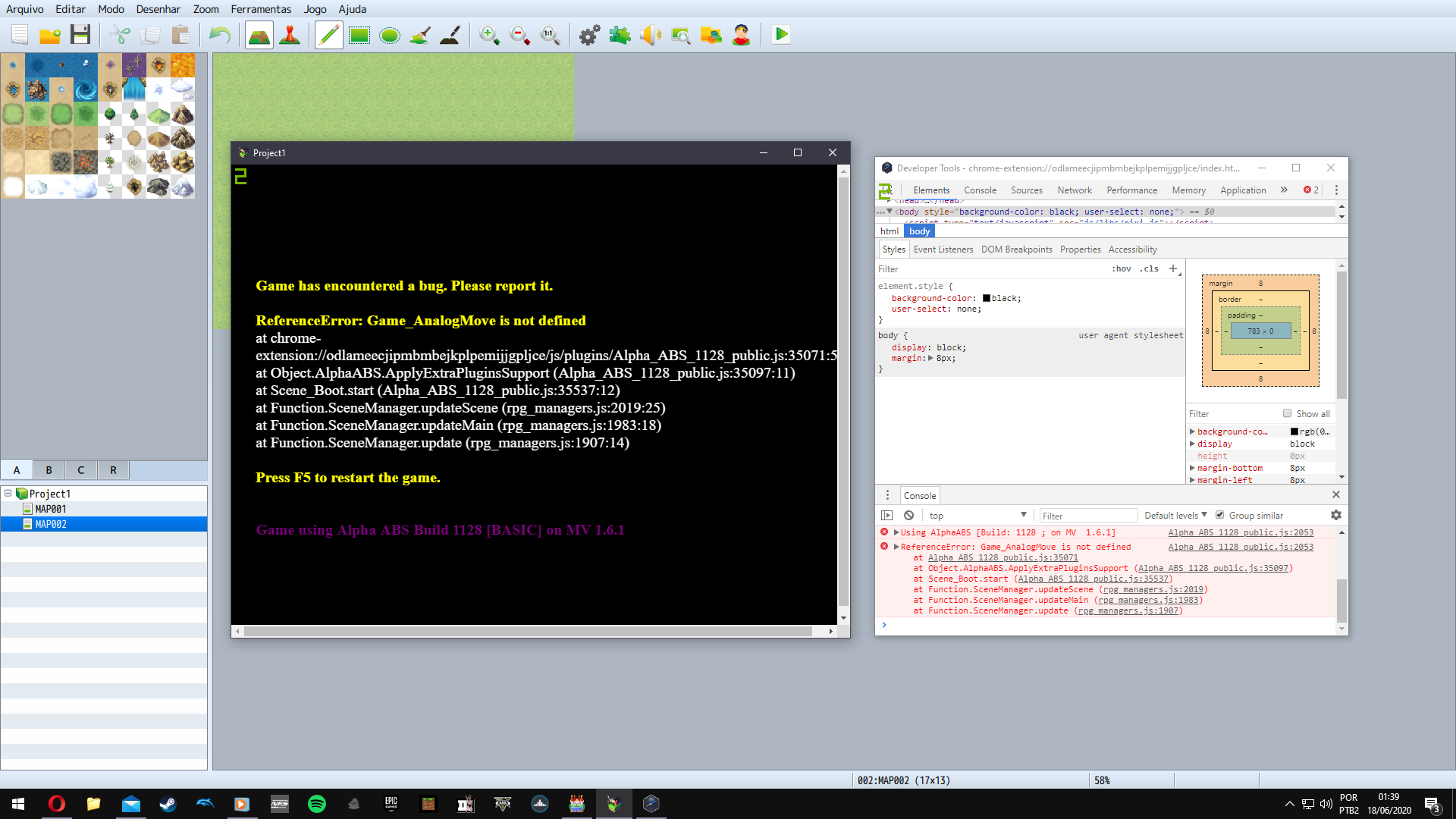Open the Event Listeners pane

943,249
